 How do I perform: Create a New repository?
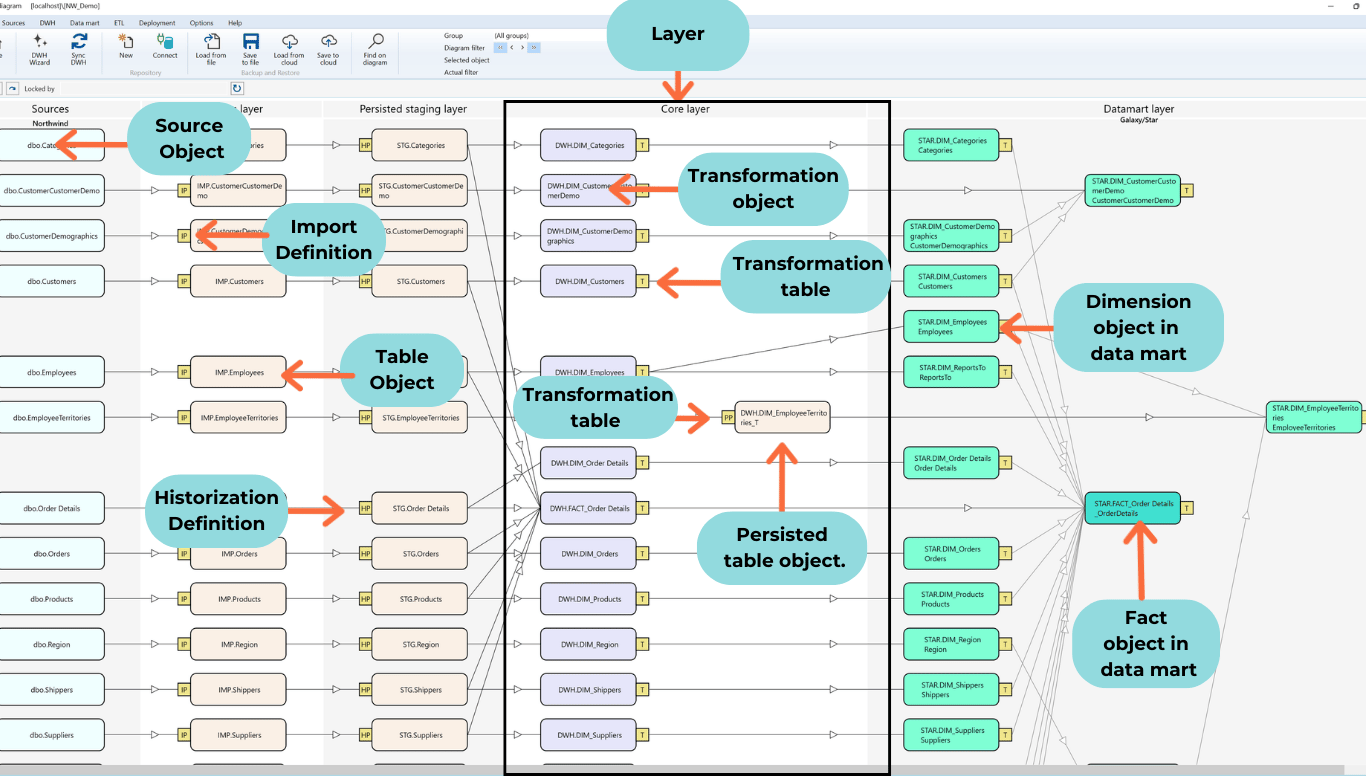[126, 46]
